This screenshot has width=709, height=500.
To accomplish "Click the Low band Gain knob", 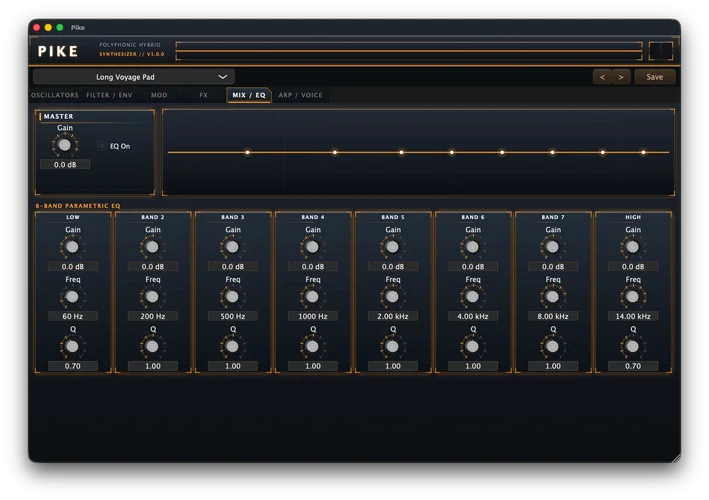I will pyautogui.click(x=72, y=247).
